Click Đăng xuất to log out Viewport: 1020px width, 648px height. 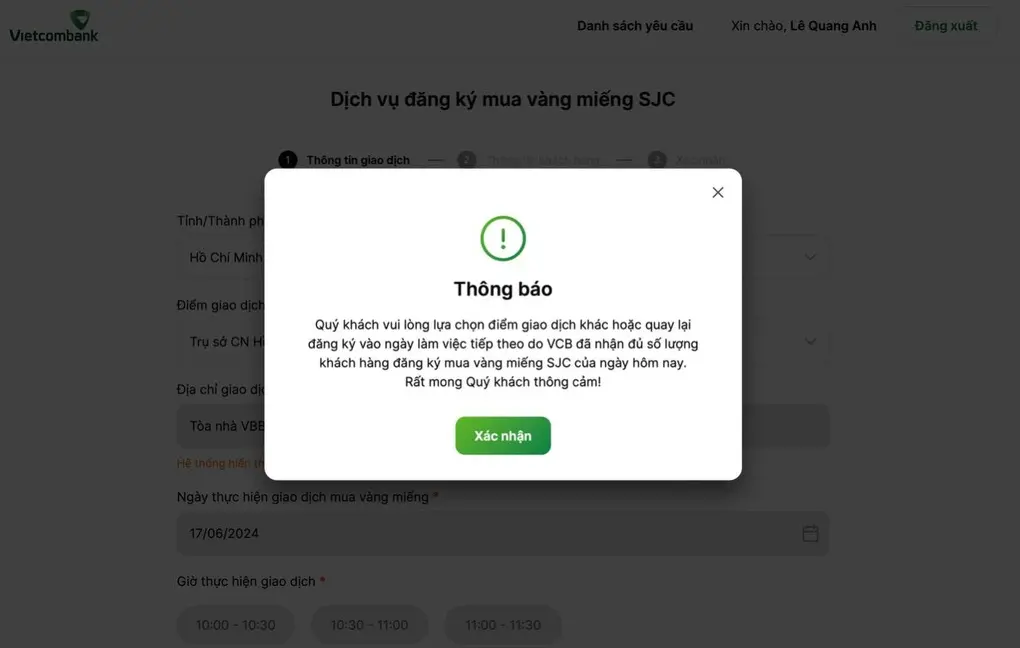[x=946, y=26]
